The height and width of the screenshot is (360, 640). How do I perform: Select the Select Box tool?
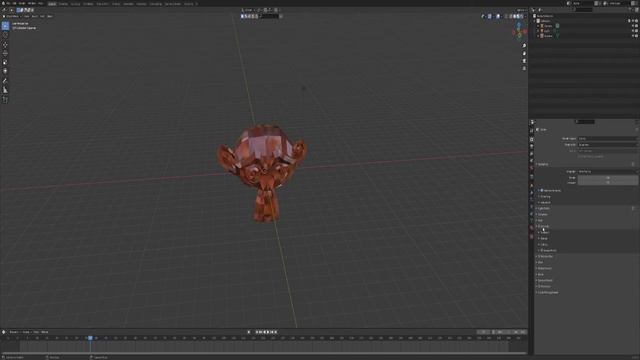5,26
